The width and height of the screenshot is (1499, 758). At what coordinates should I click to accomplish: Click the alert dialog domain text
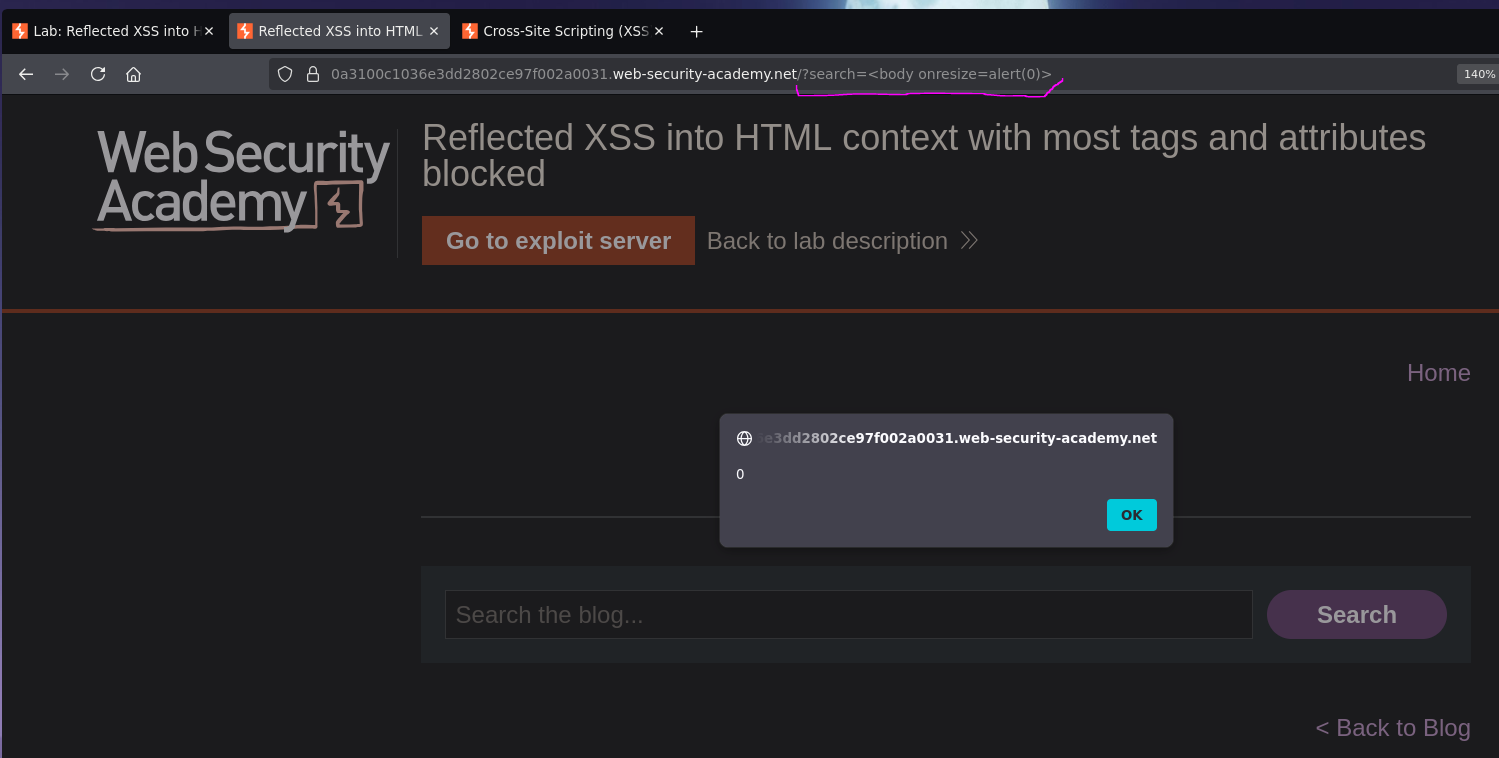958,438
